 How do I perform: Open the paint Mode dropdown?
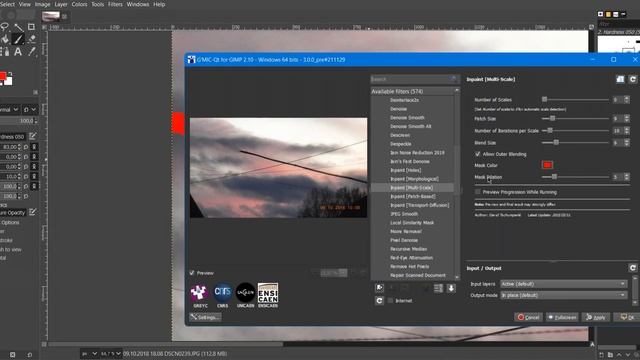click(x=9, y=110)
